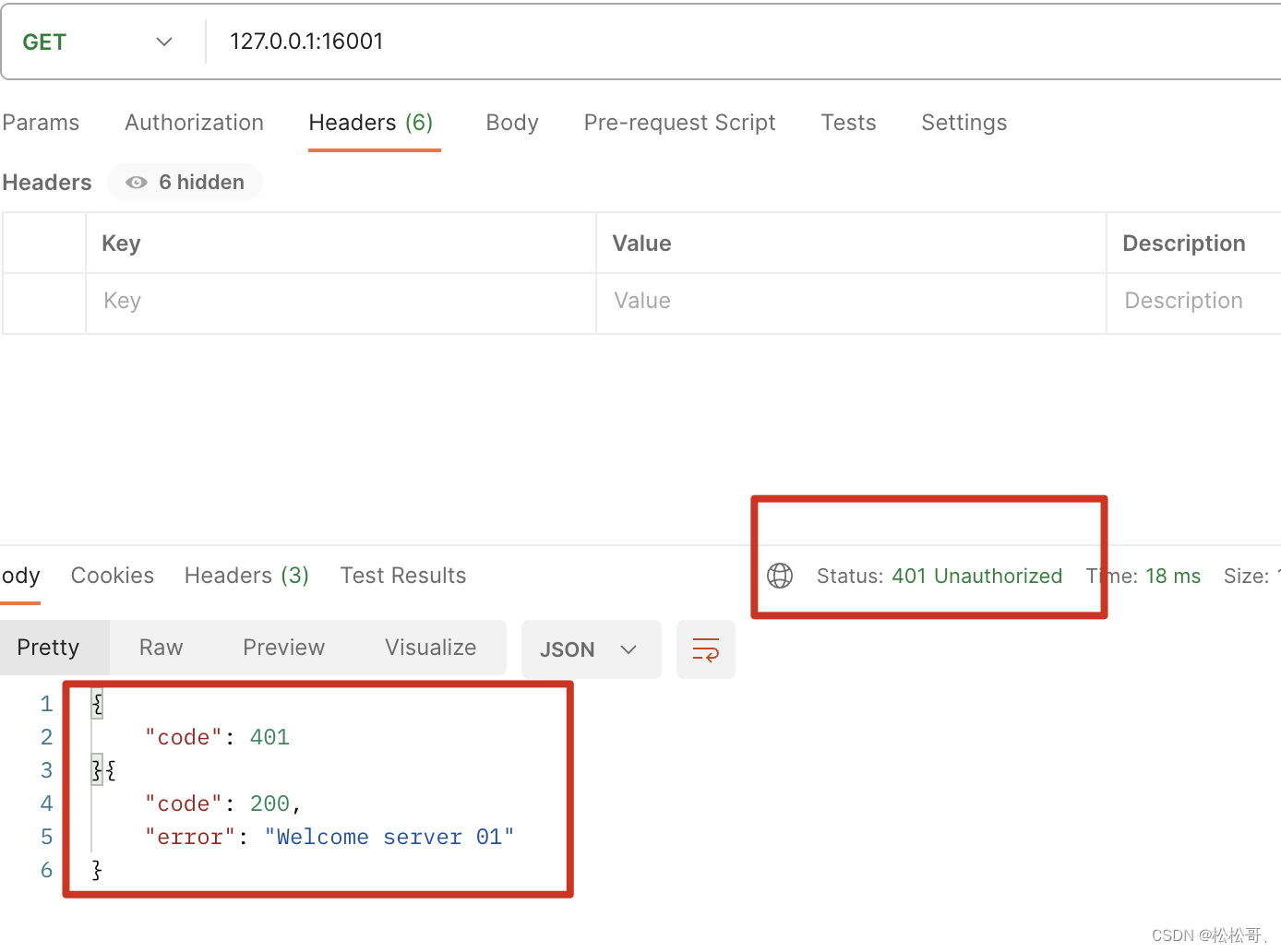Switch to Test Results tab

tap(403, 576)
